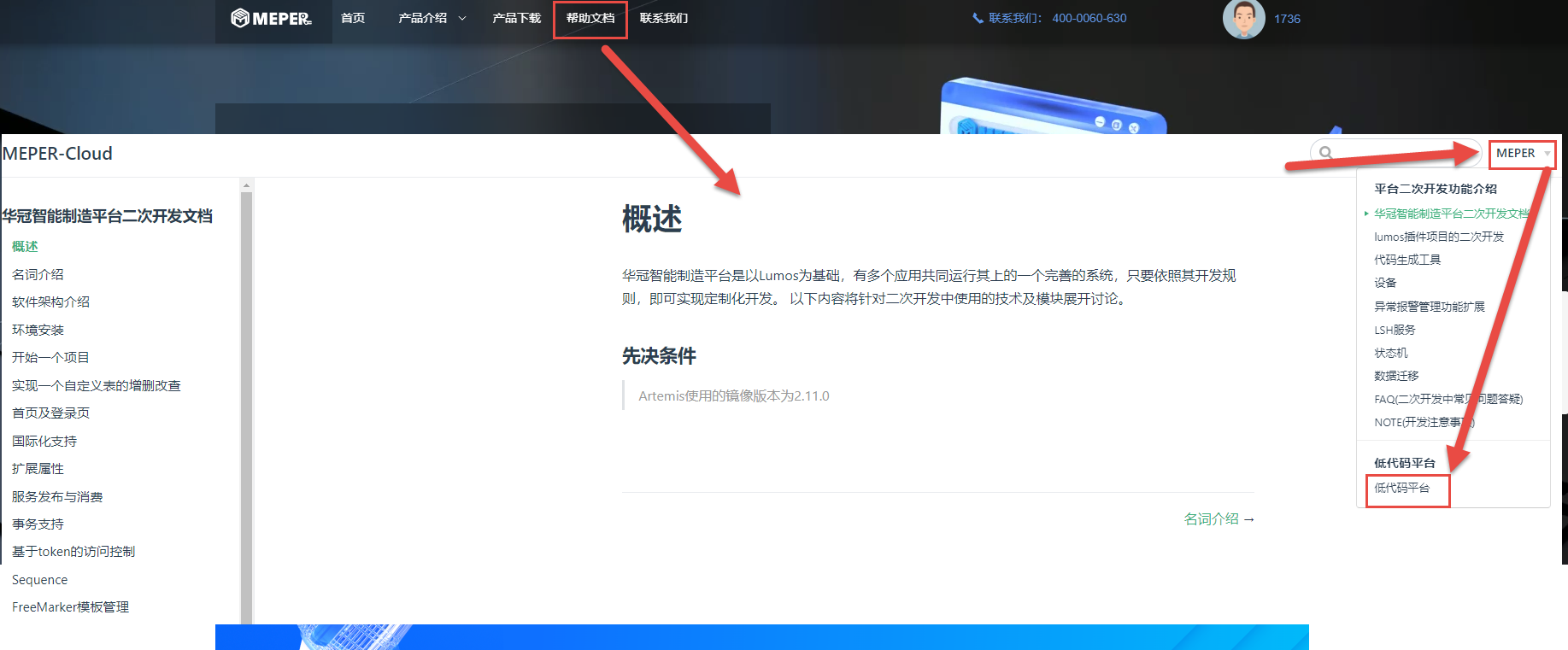Select 实现一个自定义表的增删改查 in the sidebar
1568x650 pixels.
tap(97, 385)
